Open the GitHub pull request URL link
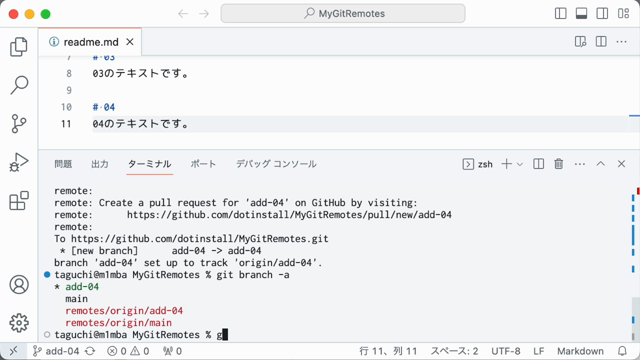The image size is (640, 360). point(289,215)
